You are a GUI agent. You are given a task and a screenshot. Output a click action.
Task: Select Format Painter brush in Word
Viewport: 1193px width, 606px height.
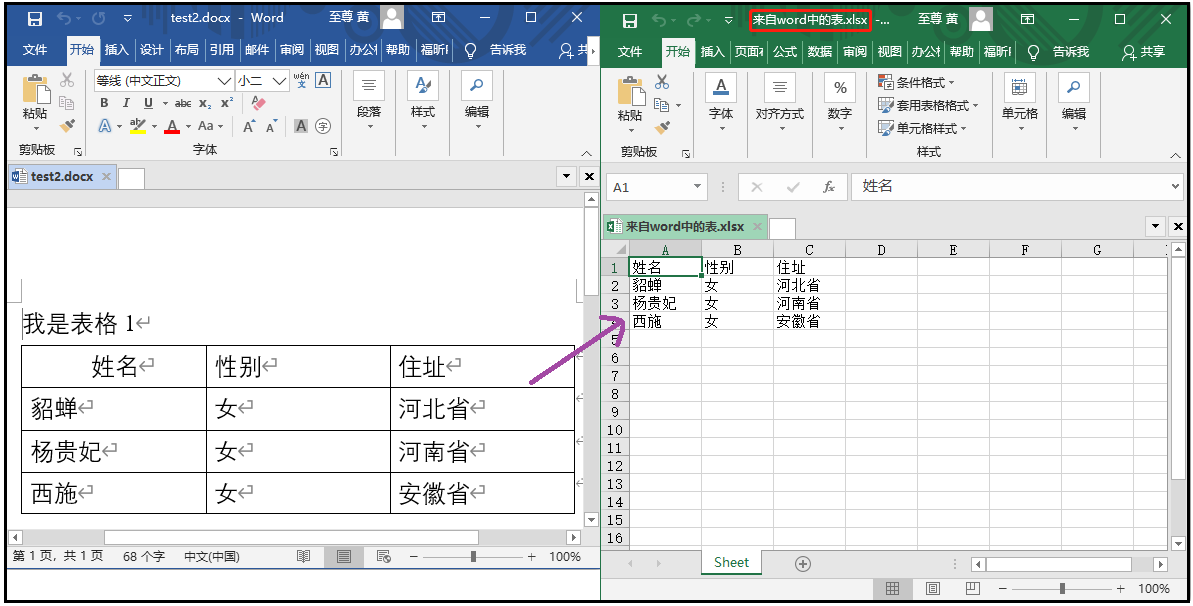coord(67,126)
